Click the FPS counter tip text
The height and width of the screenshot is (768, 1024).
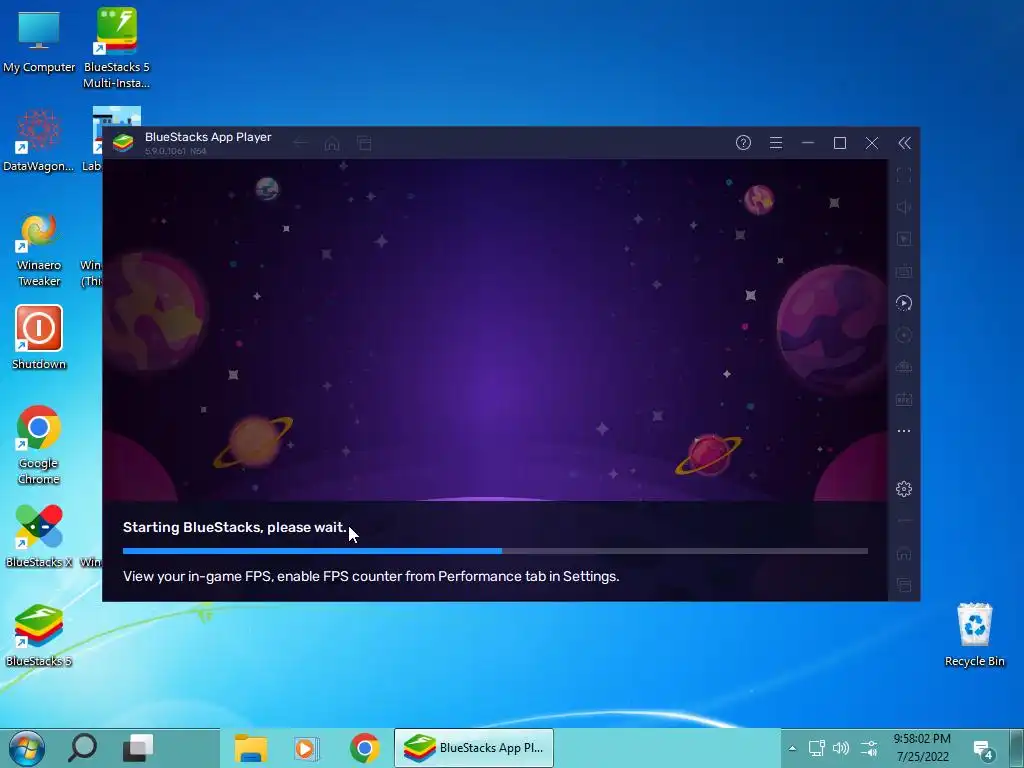click(x=371, y=577)
